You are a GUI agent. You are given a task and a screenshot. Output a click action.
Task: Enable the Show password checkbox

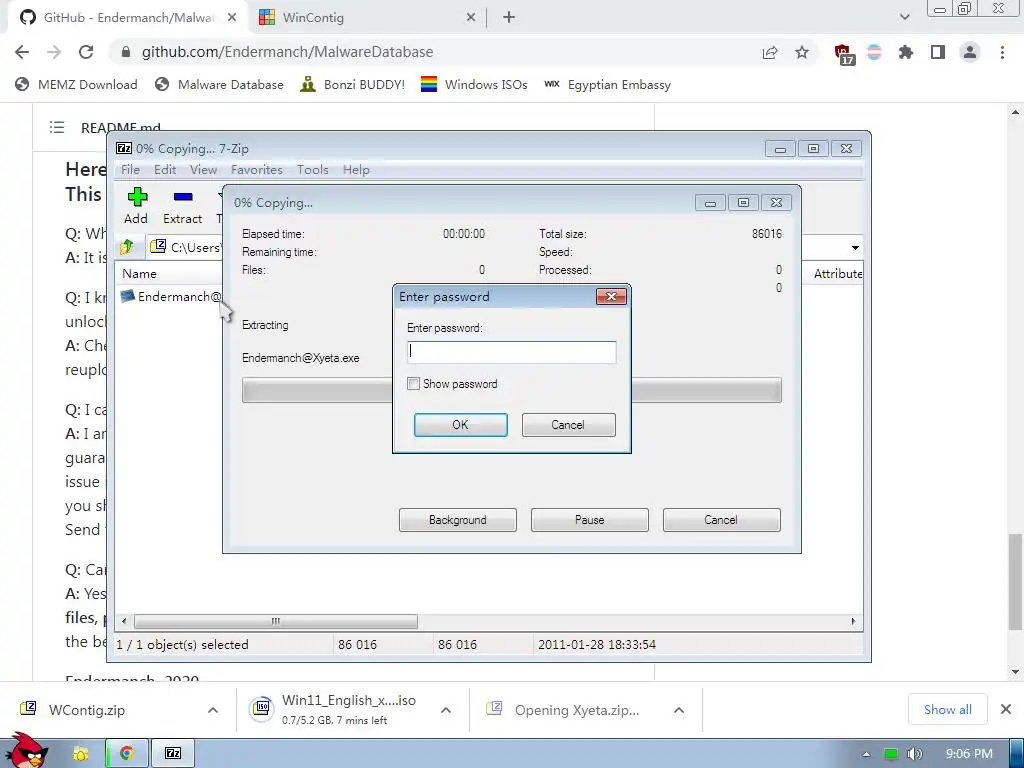coord(413,383)
